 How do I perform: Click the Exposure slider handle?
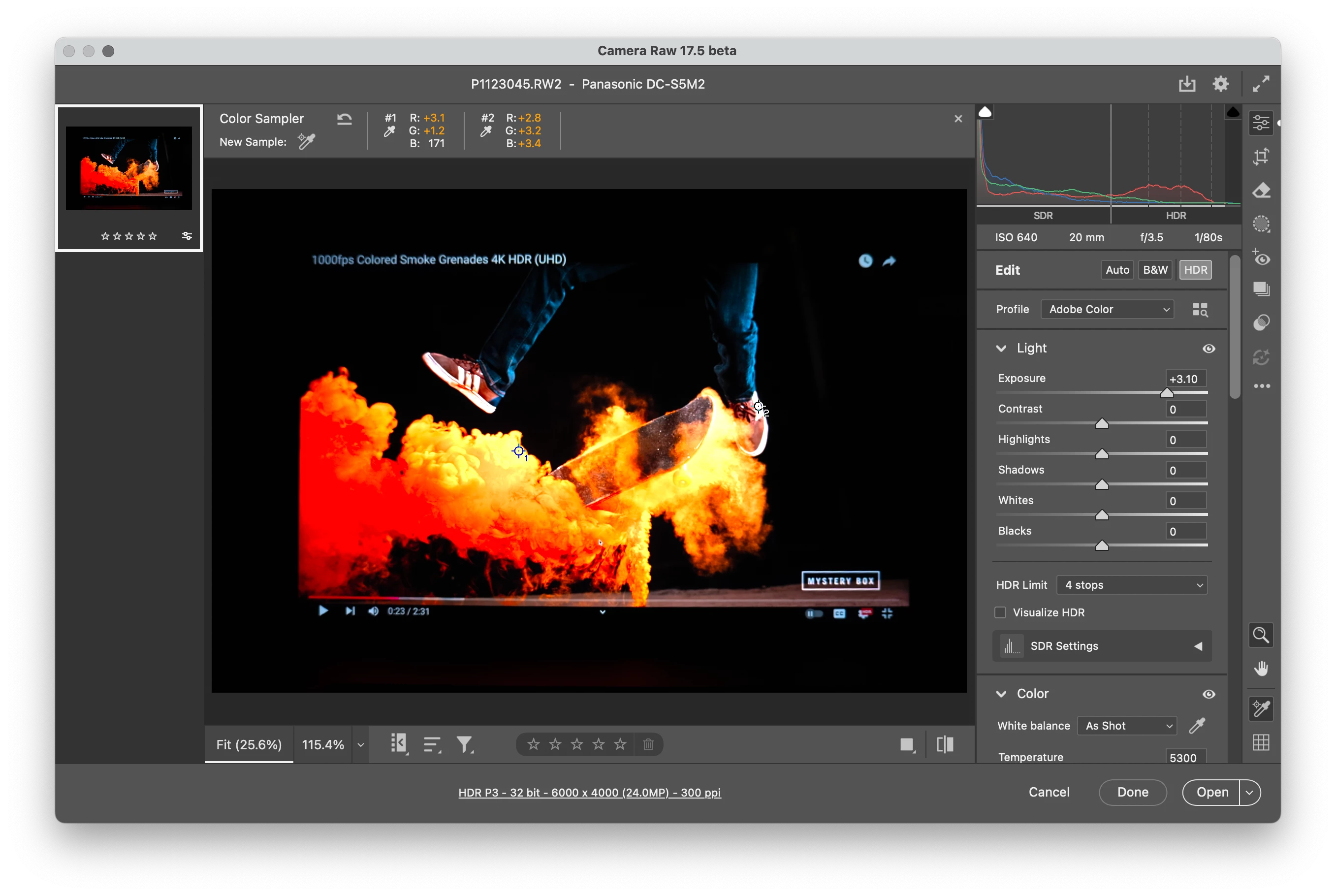click(x=1167, y=393)
